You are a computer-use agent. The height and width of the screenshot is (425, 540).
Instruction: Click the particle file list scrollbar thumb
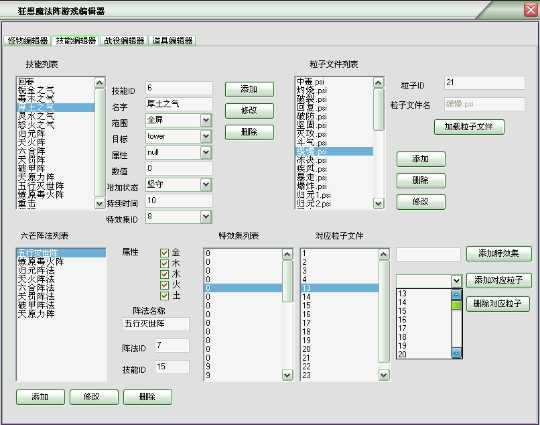378,109
